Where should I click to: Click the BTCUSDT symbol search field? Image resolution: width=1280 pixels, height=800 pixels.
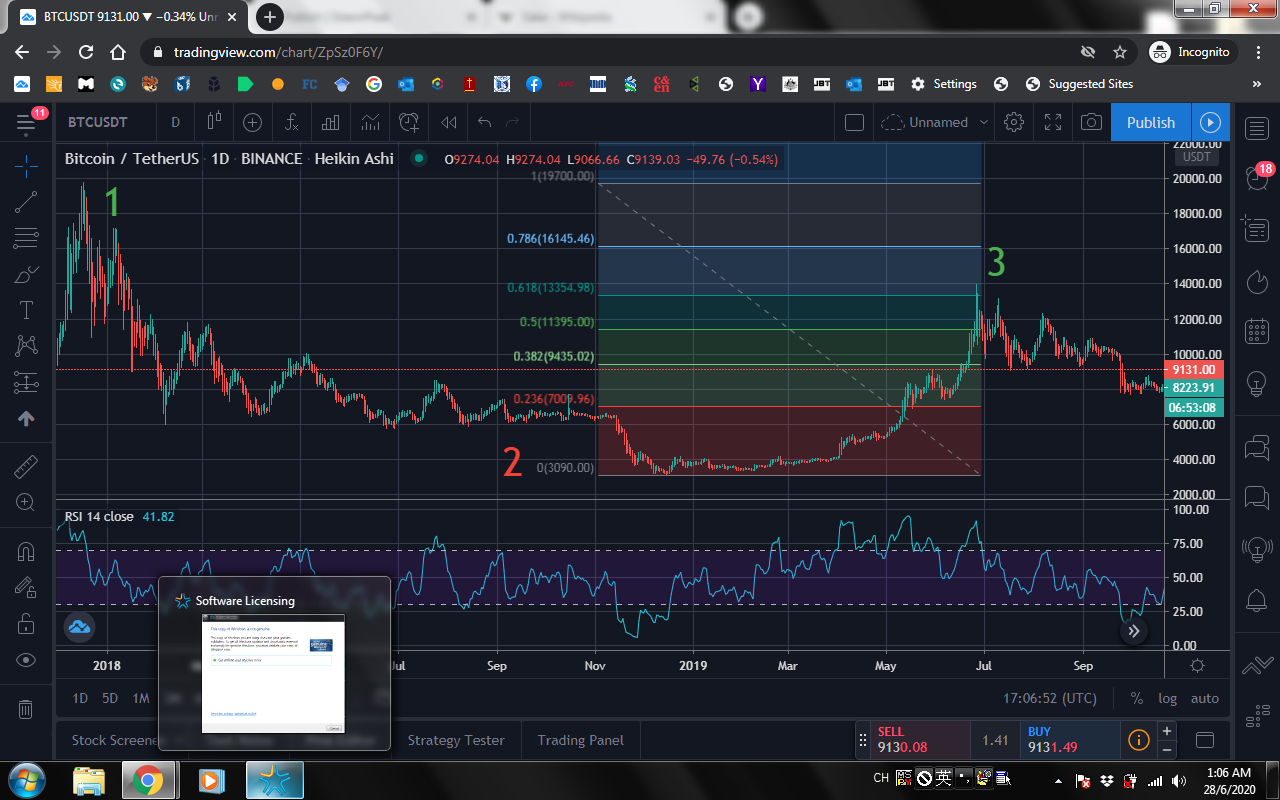coord(98,122)
